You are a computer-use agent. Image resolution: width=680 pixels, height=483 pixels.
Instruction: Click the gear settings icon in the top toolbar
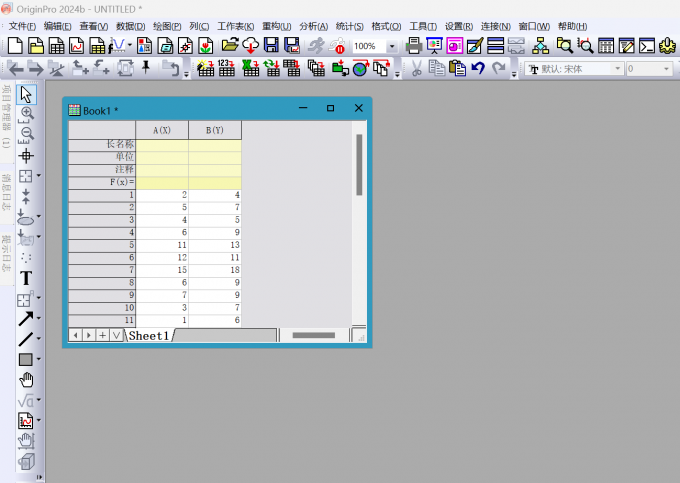[x=667, y=46]
